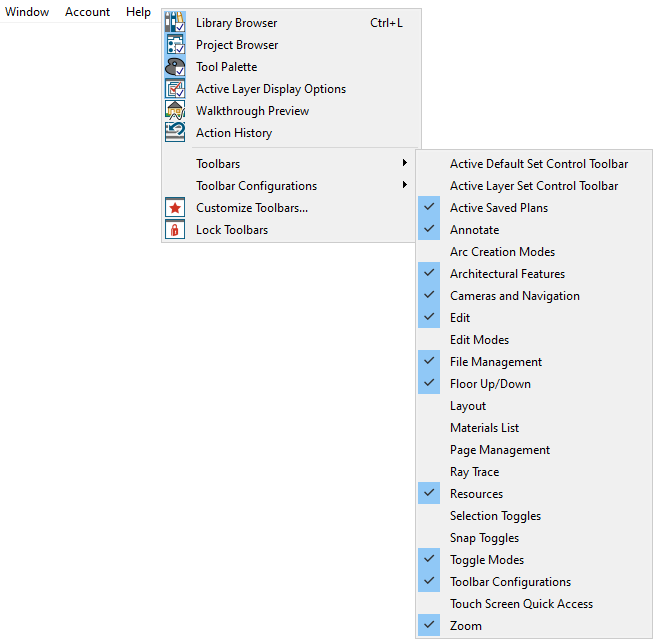The image size is (653, 639).
Task: Click the Tool Palette icon
Action: tap(175, 67)
